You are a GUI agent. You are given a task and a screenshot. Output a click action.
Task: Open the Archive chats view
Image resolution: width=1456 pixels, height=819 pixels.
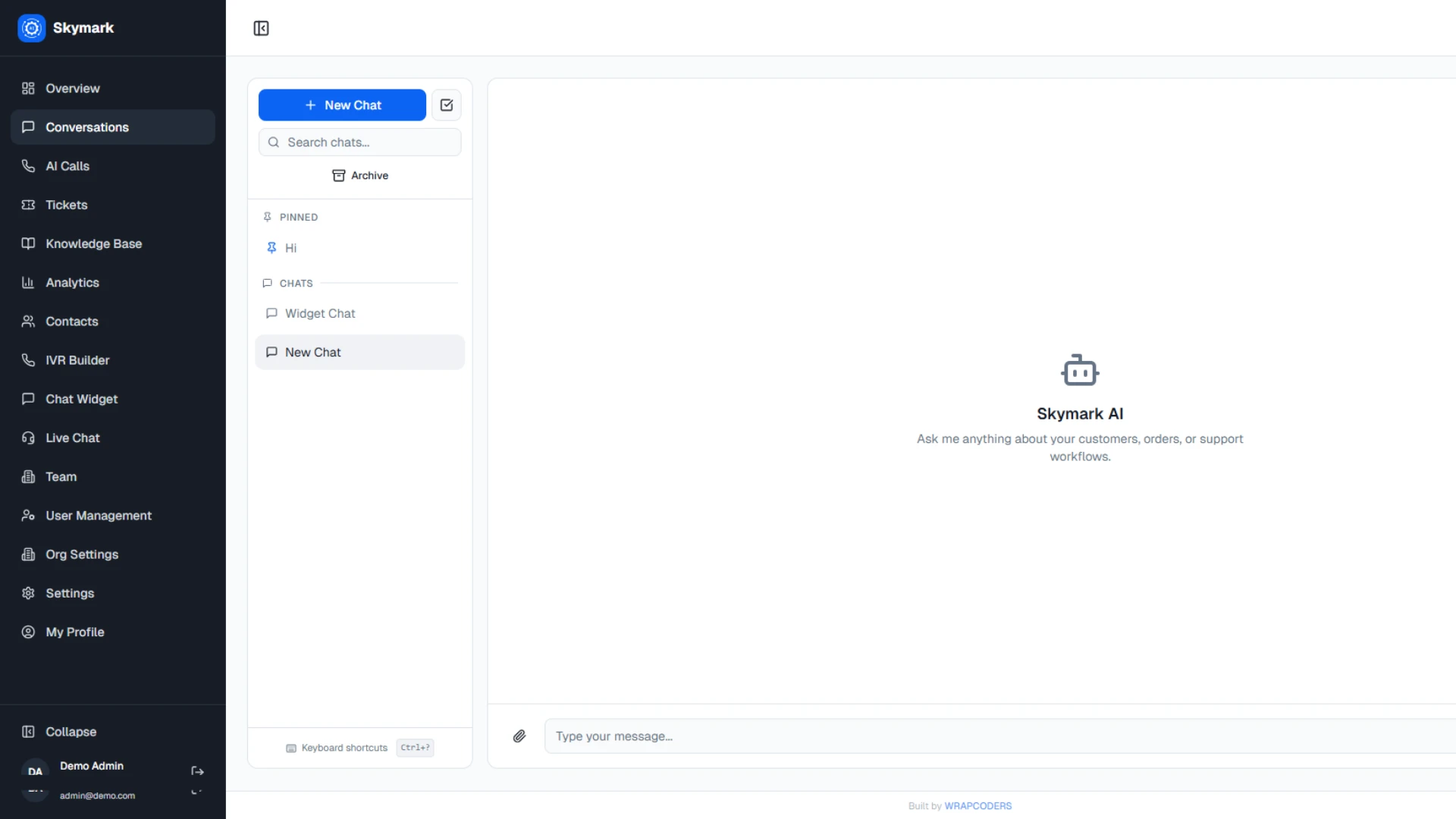[x=359, y=175]
